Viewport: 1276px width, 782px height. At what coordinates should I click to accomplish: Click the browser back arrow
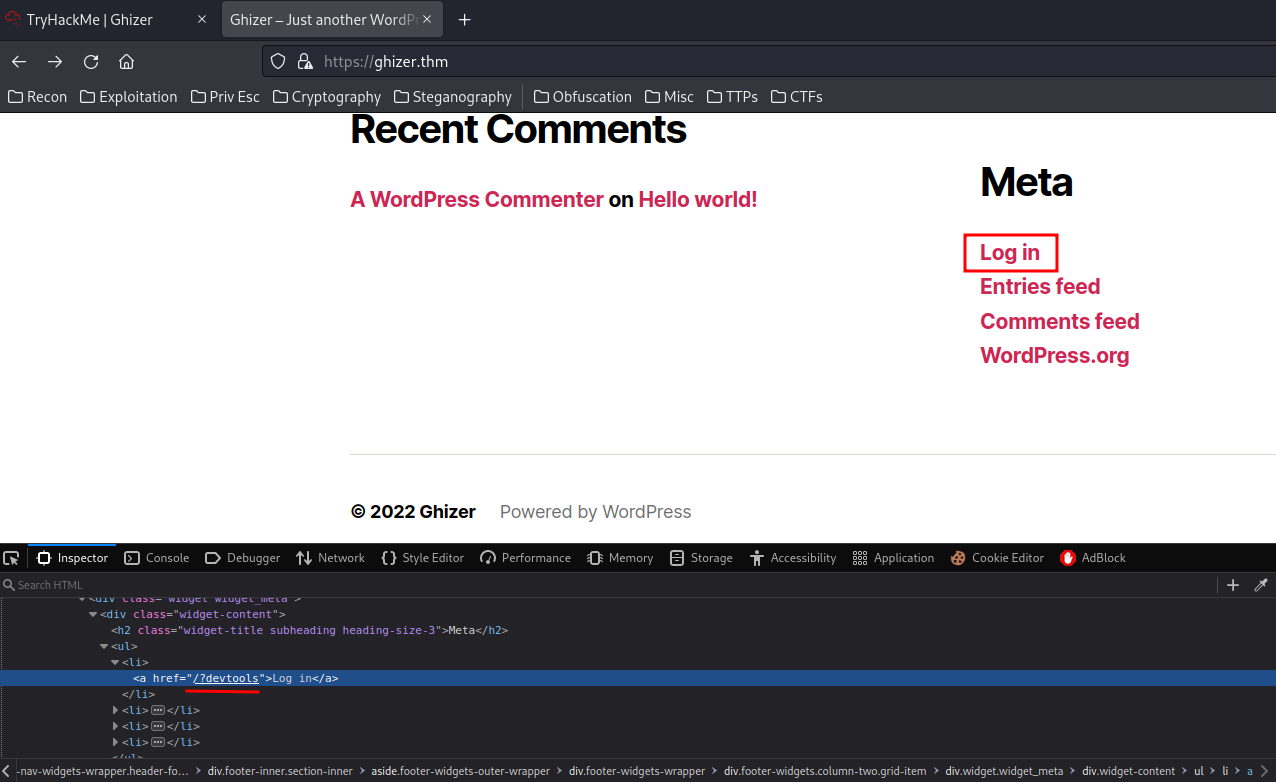pyautogui.click(x=19, y=62)
